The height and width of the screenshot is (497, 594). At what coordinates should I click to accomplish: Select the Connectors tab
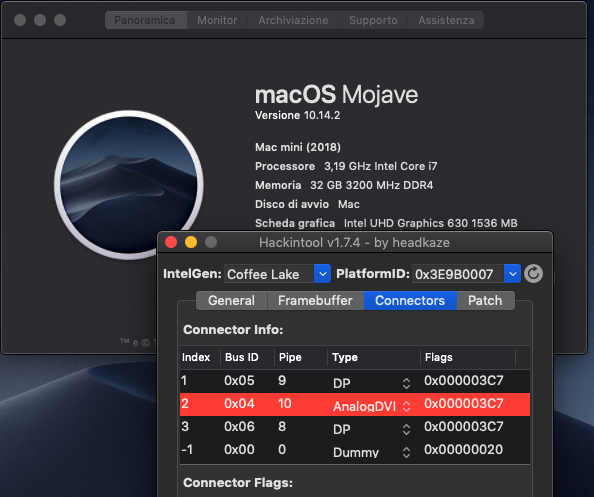coord(410,300)
